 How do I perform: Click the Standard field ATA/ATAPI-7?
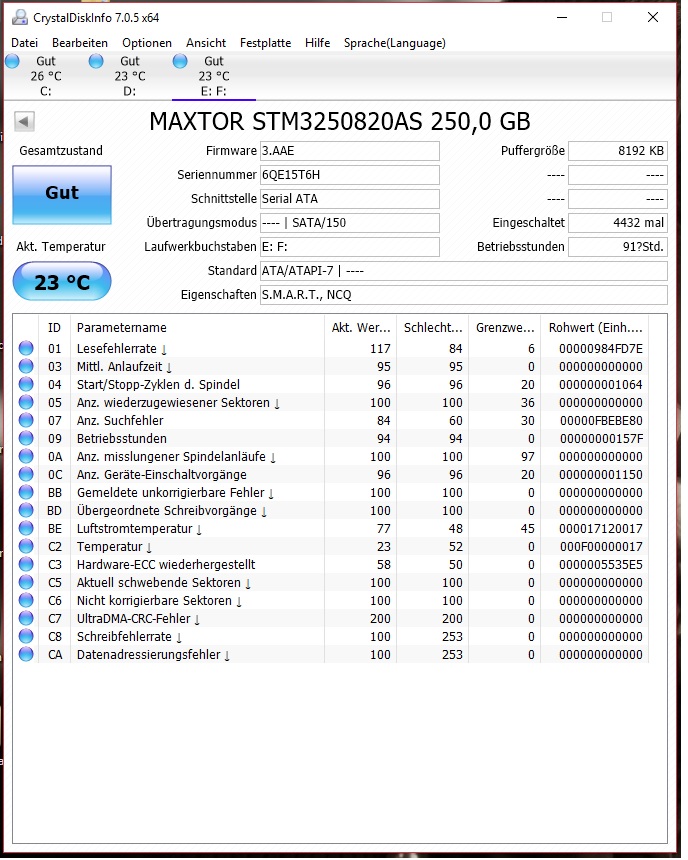(464, 271)
